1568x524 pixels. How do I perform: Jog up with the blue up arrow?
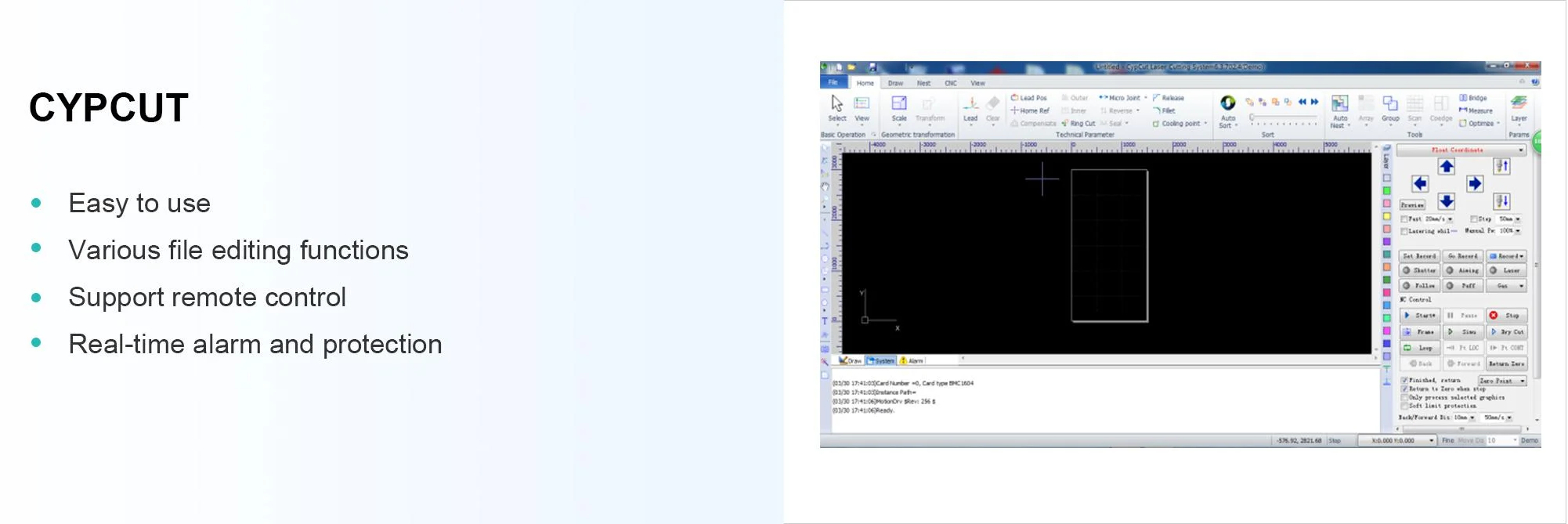pos(1447,166)
